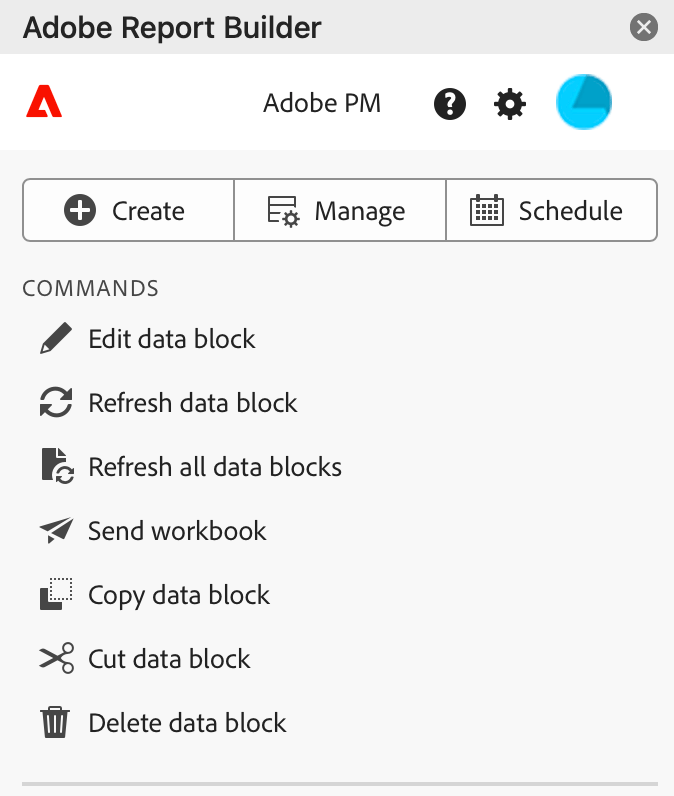Screen dimensions: 674x796
Task: Click the scissors Cut data block icon
Action: tap(56, 658)
